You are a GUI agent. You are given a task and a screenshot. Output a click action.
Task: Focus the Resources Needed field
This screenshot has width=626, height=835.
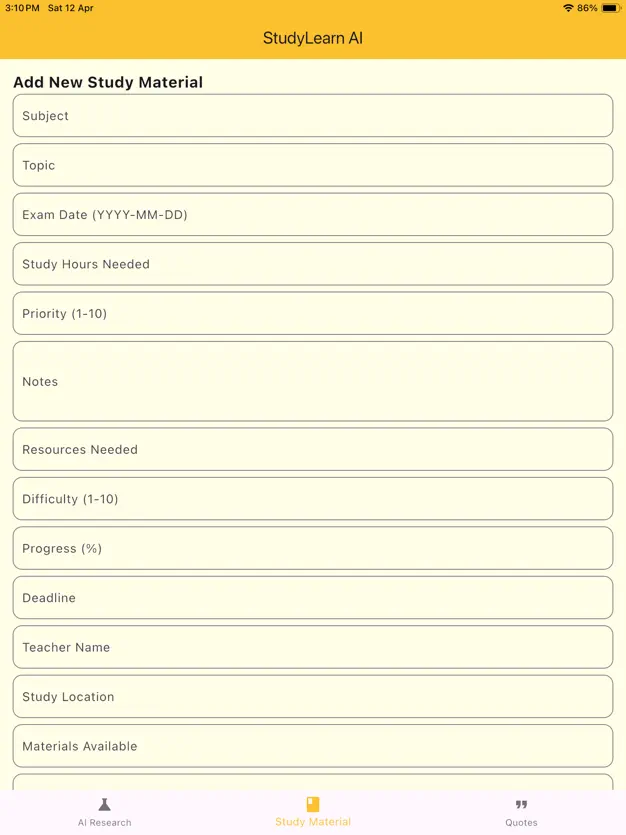(313, 449)
